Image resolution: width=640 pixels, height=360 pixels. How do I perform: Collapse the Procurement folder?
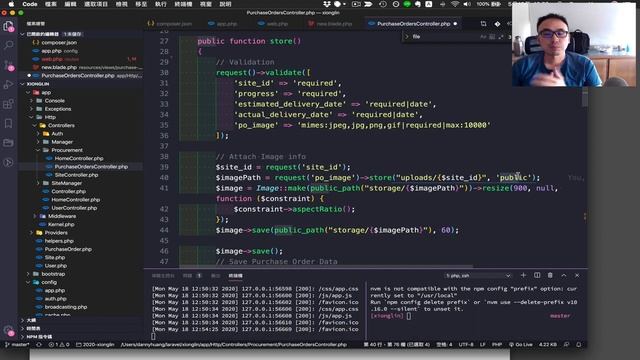click(x=38, y=150)
